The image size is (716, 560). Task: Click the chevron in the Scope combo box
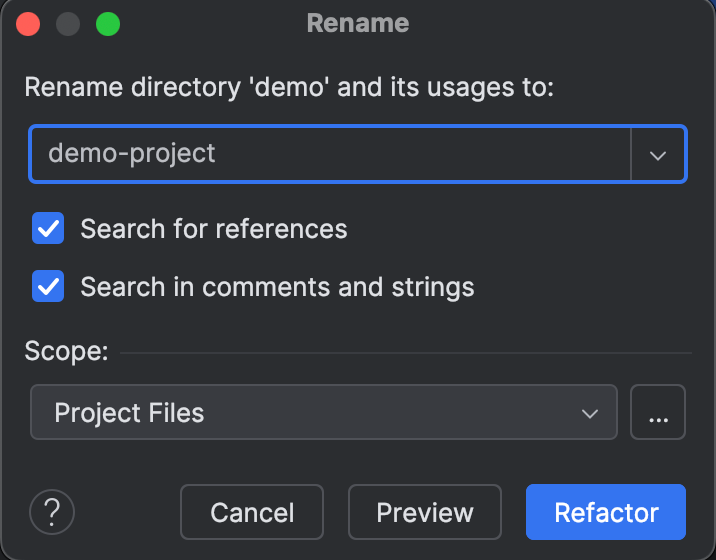(x=590, y=413)
